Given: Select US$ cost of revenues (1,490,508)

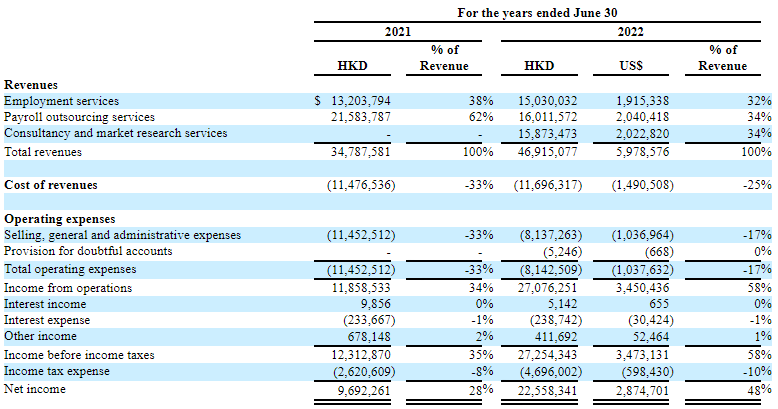Looking at the screenshot, I should [643, 185].
